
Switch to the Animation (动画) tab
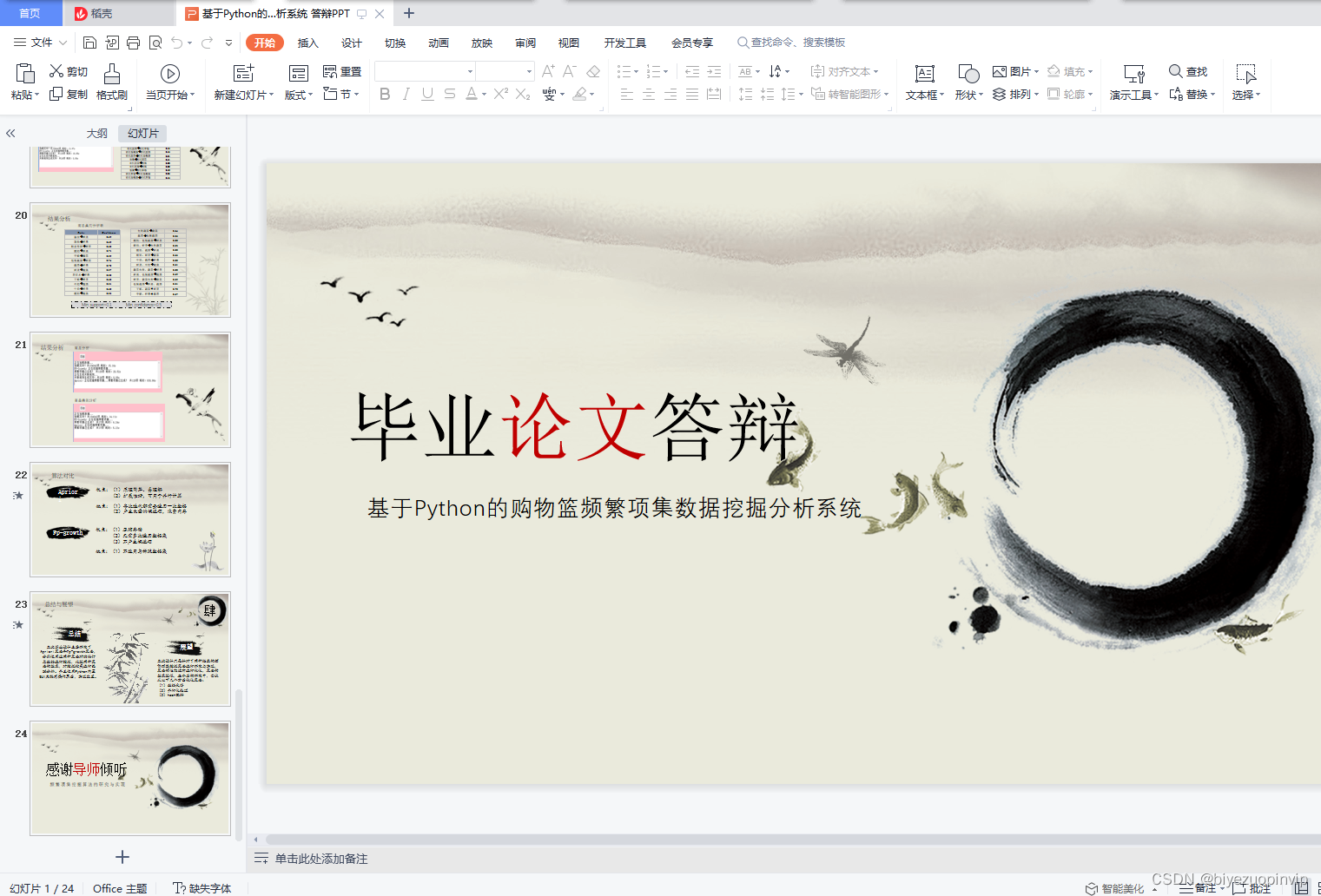tap(439, 43)
